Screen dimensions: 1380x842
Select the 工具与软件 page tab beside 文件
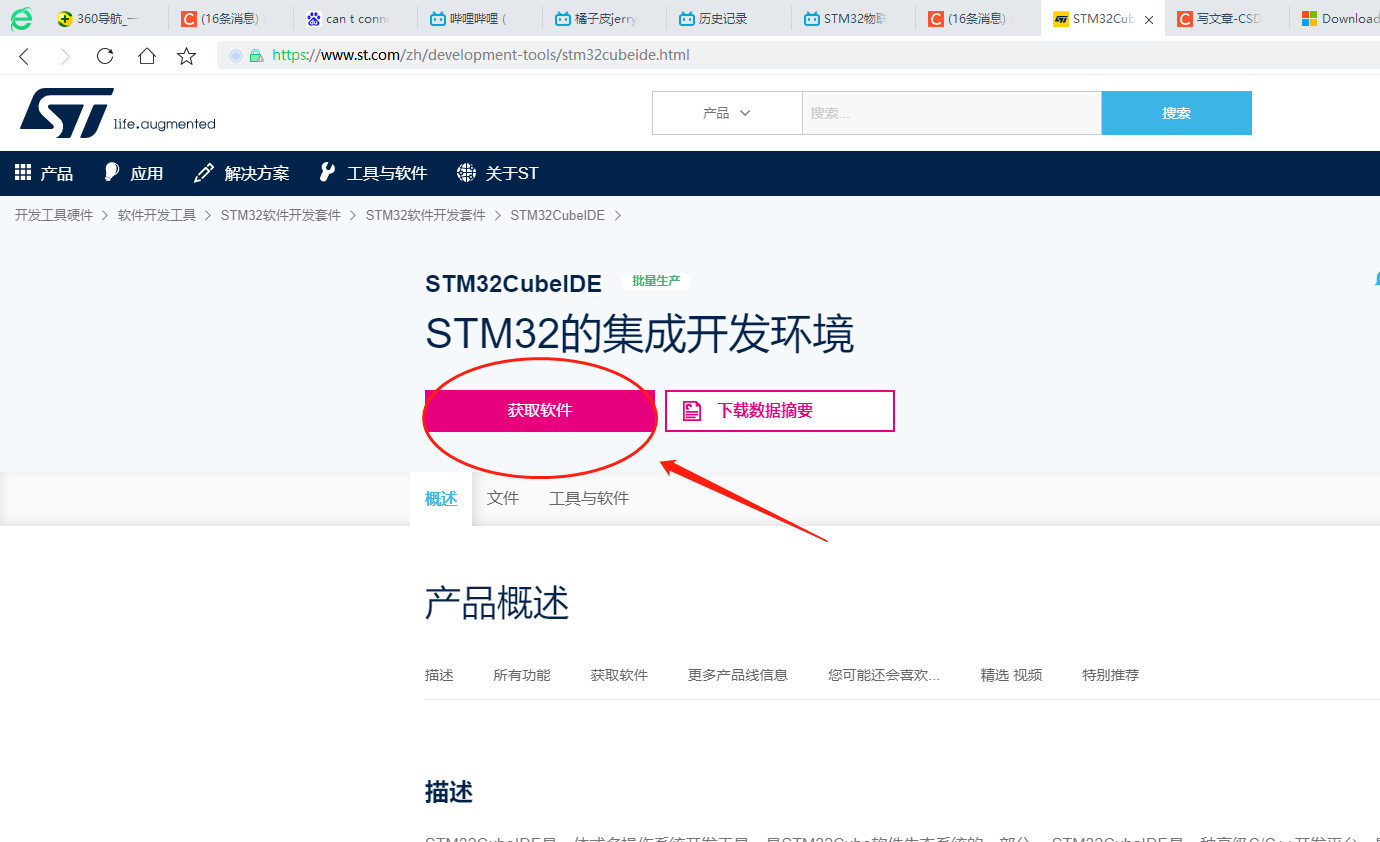click(x=589, y=498)
